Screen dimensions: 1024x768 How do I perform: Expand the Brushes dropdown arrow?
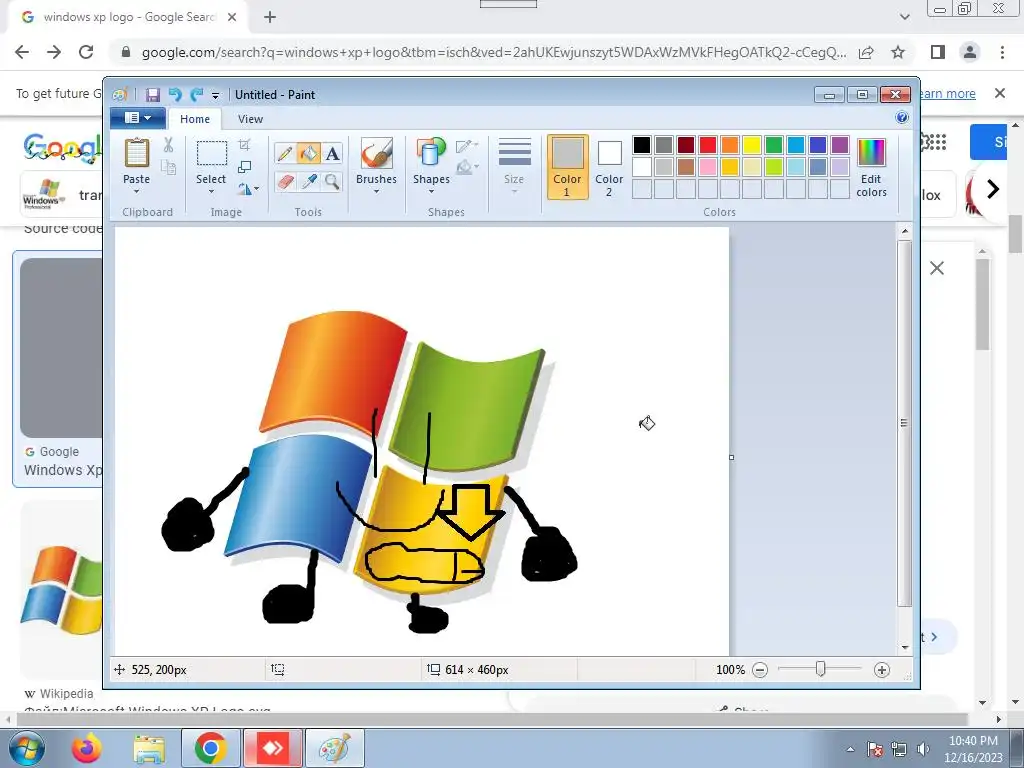[x=376, y=191]
